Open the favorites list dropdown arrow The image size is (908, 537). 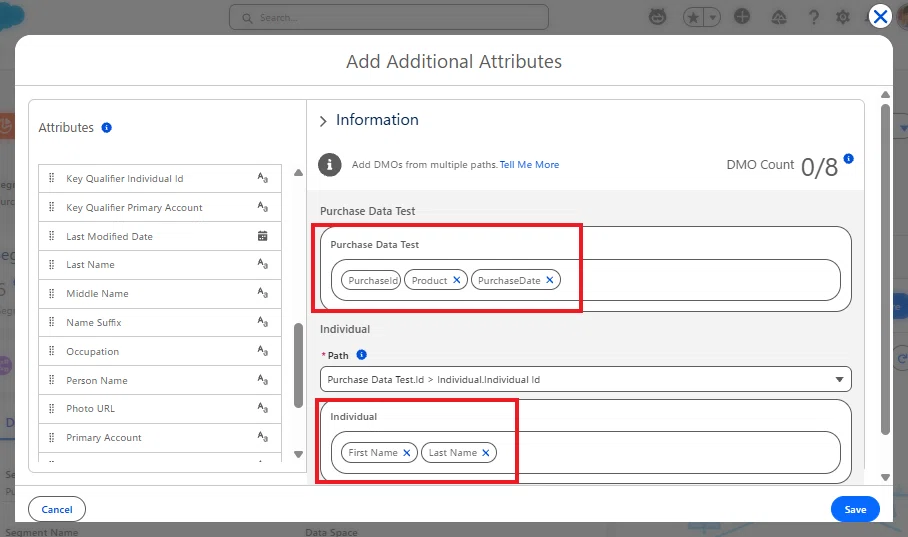[713, 17]
